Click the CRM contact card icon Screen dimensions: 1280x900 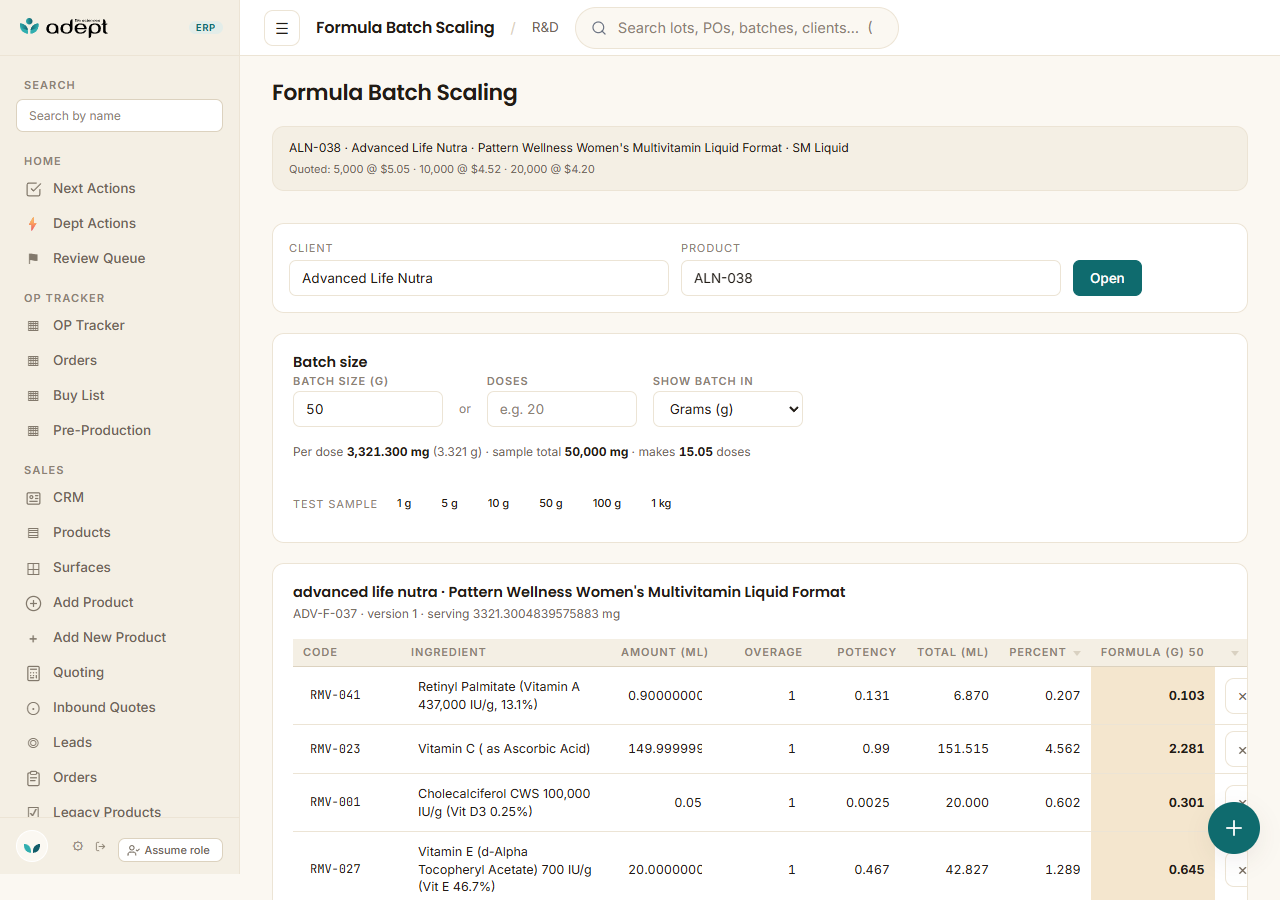[x=33, y=498]
